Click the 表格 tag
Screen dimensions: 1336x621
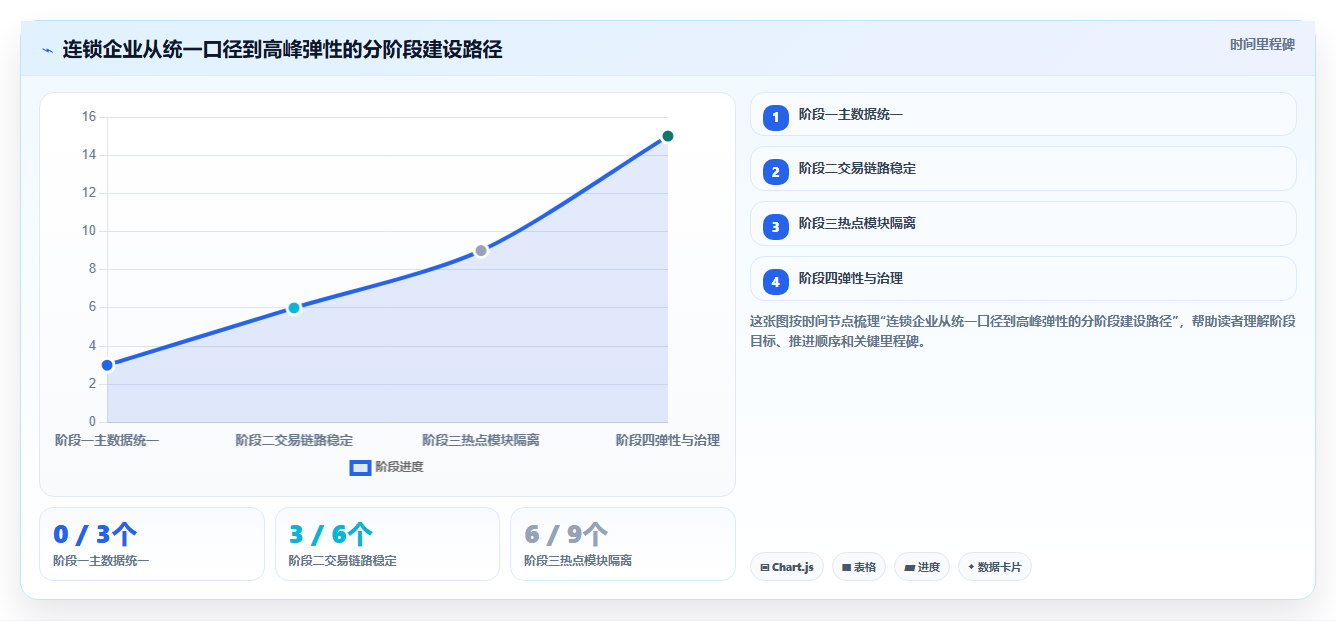[x=859, y=567]
